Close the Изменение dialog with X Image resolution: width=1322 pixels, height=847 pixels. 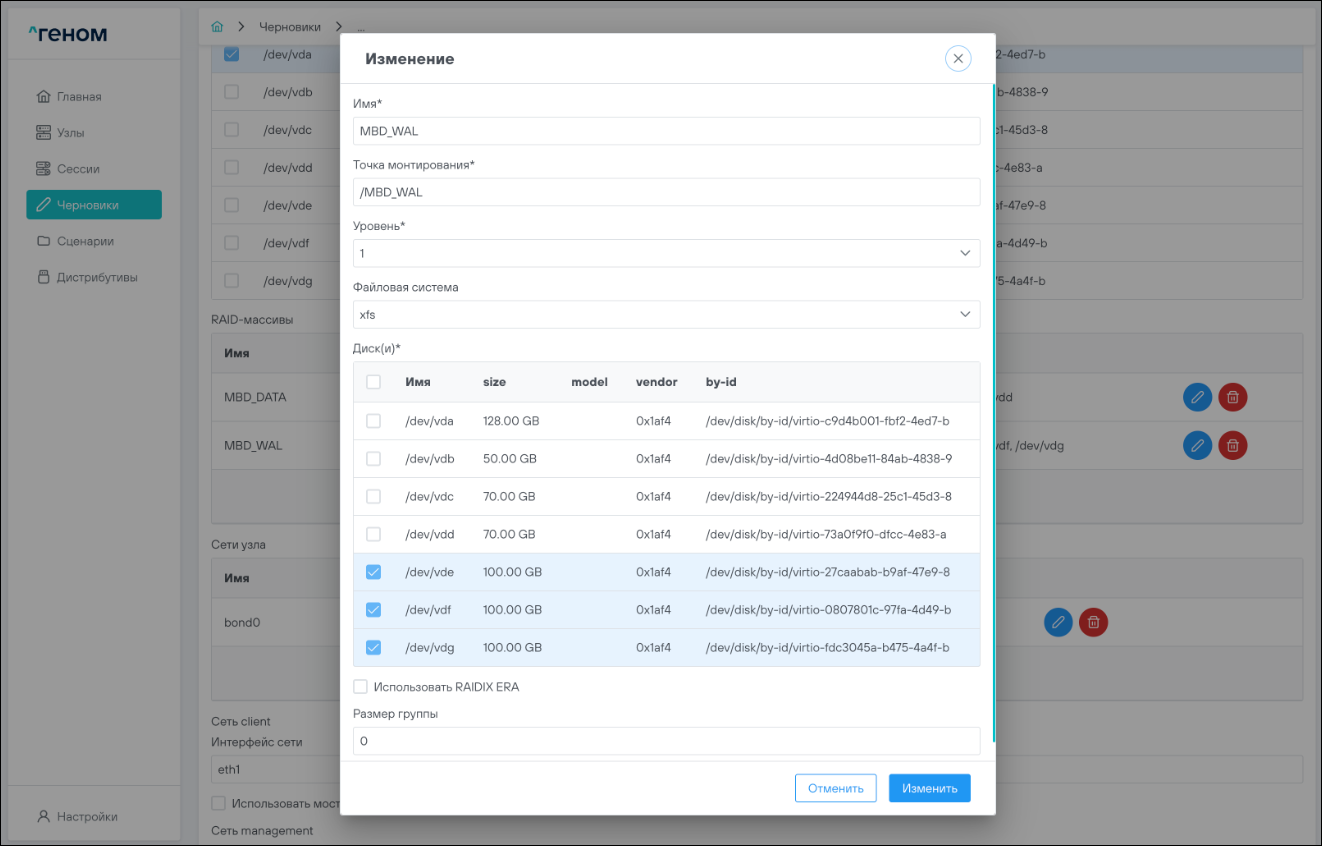pyautogui.click(x=957, y=59)
